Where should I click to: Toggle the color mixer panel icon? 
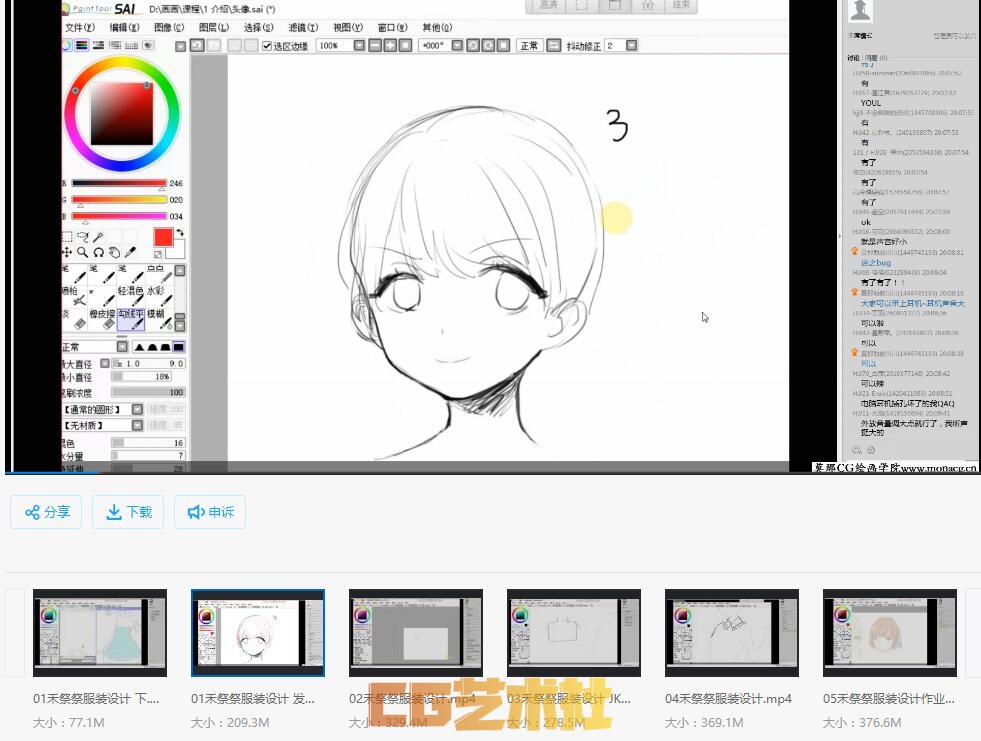(x=114, y=46)
